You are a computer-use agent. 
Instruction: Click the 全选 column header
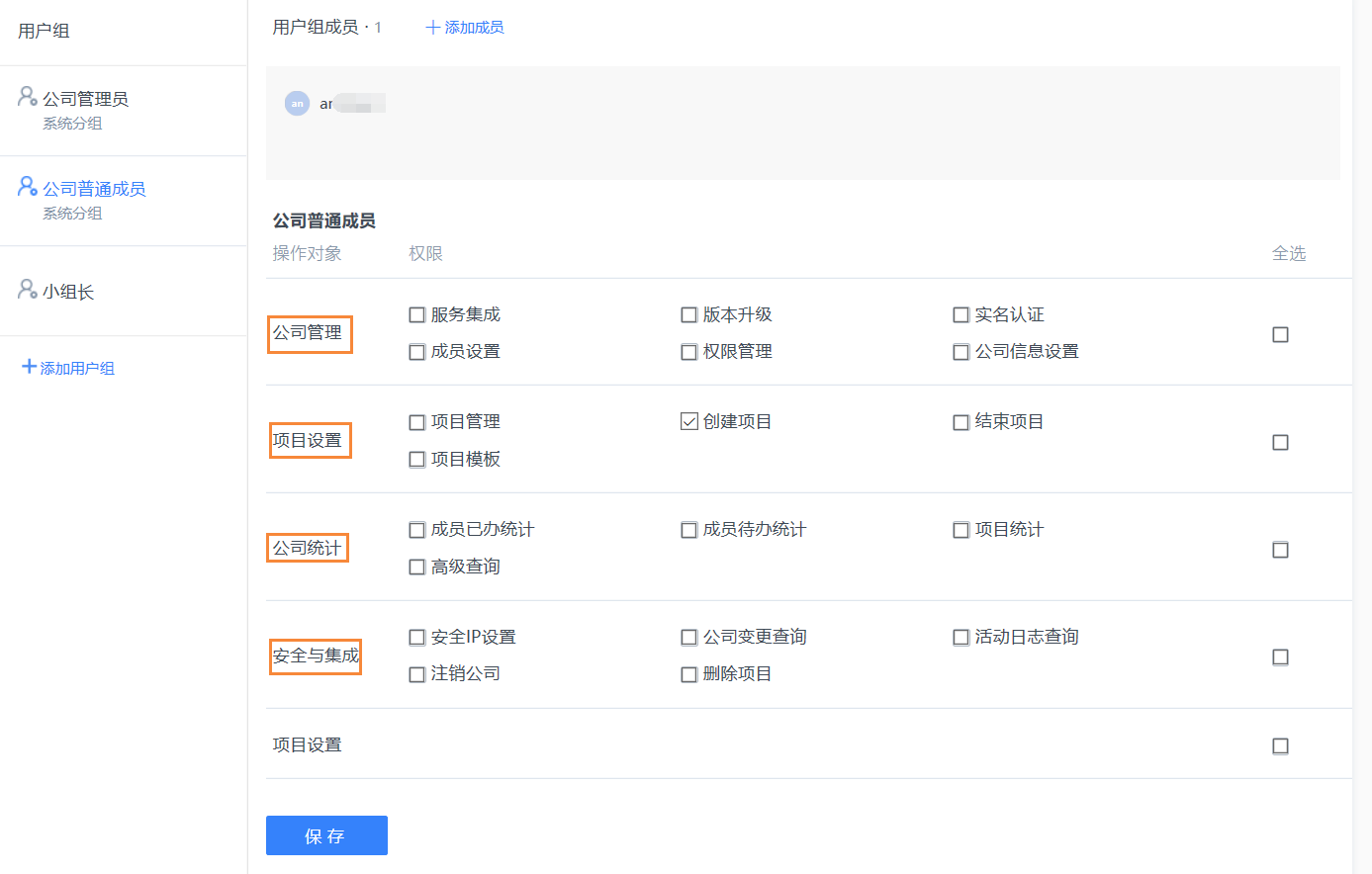(1289, 253)
